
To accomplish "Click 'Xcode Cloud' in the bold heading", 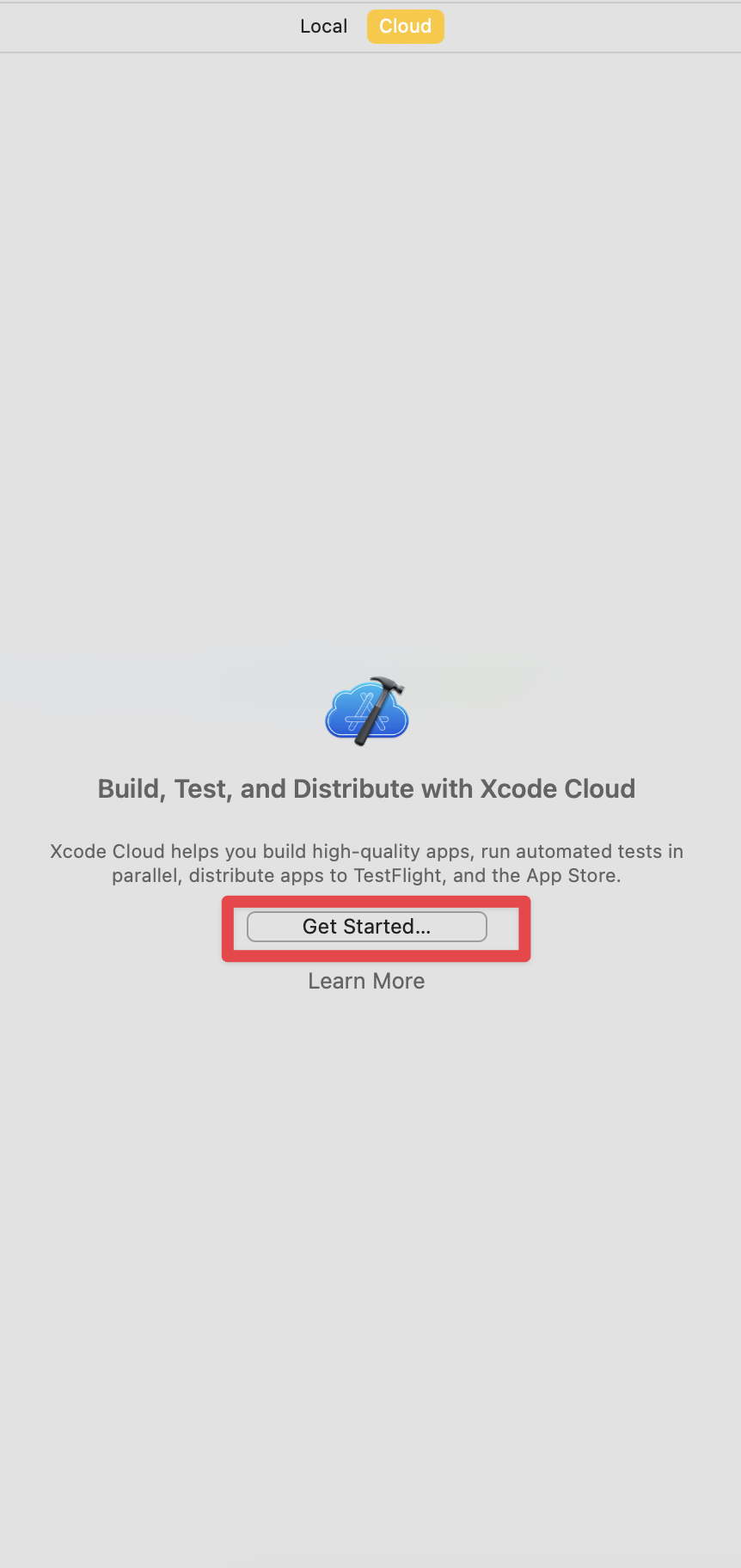I will pos(557,788).
